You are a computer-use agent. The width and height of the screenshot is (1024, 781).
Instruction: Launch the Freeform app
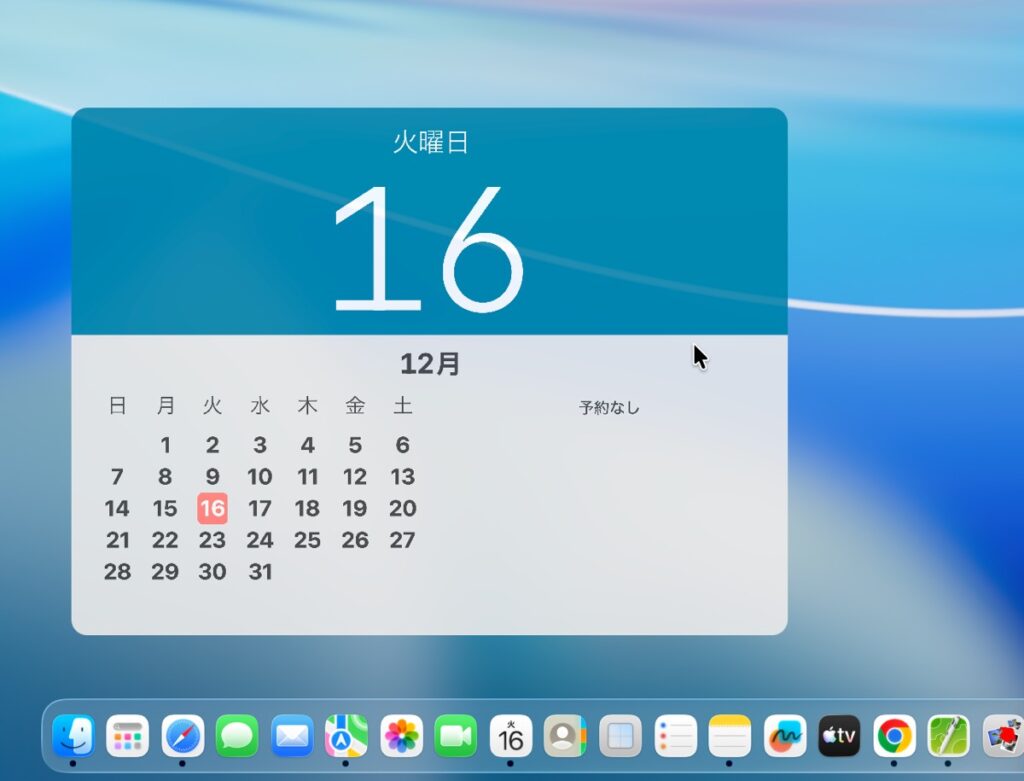[x=784, y=737]
